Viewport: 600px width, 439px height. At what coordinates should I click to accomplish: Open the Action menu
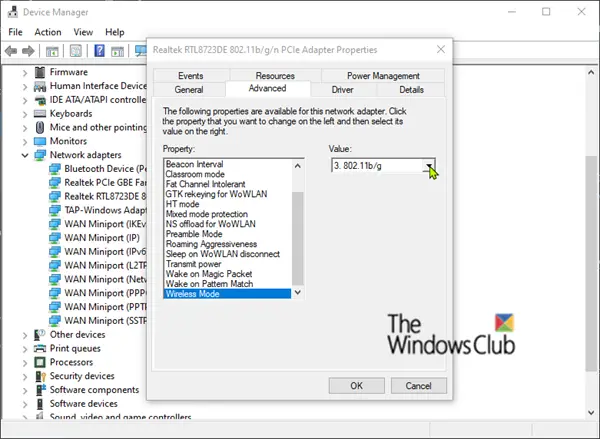(x=48, y=32)
